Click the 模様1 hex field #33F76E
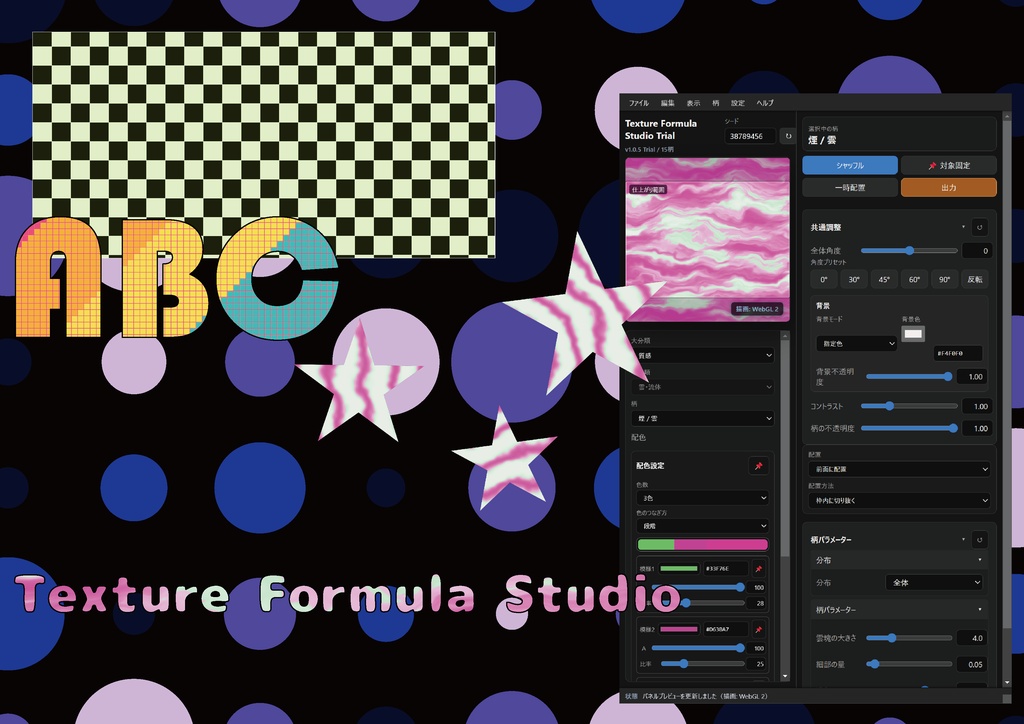This screenshot has width=1024, height=724. 726,569
